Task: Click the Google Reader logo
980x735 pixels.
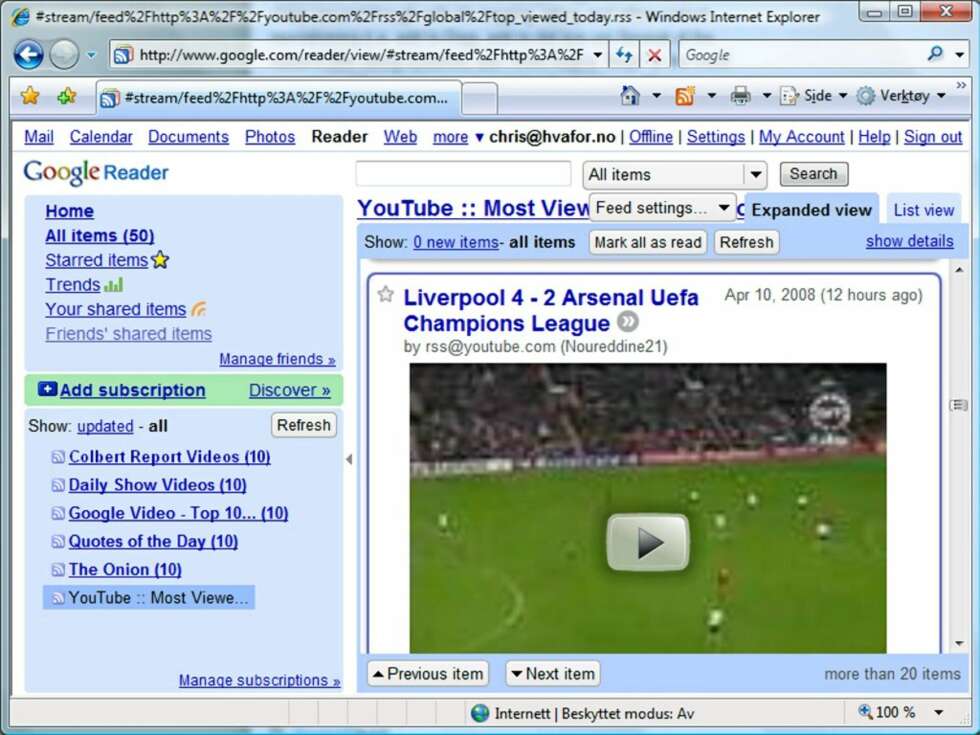Action: [96, 172]
